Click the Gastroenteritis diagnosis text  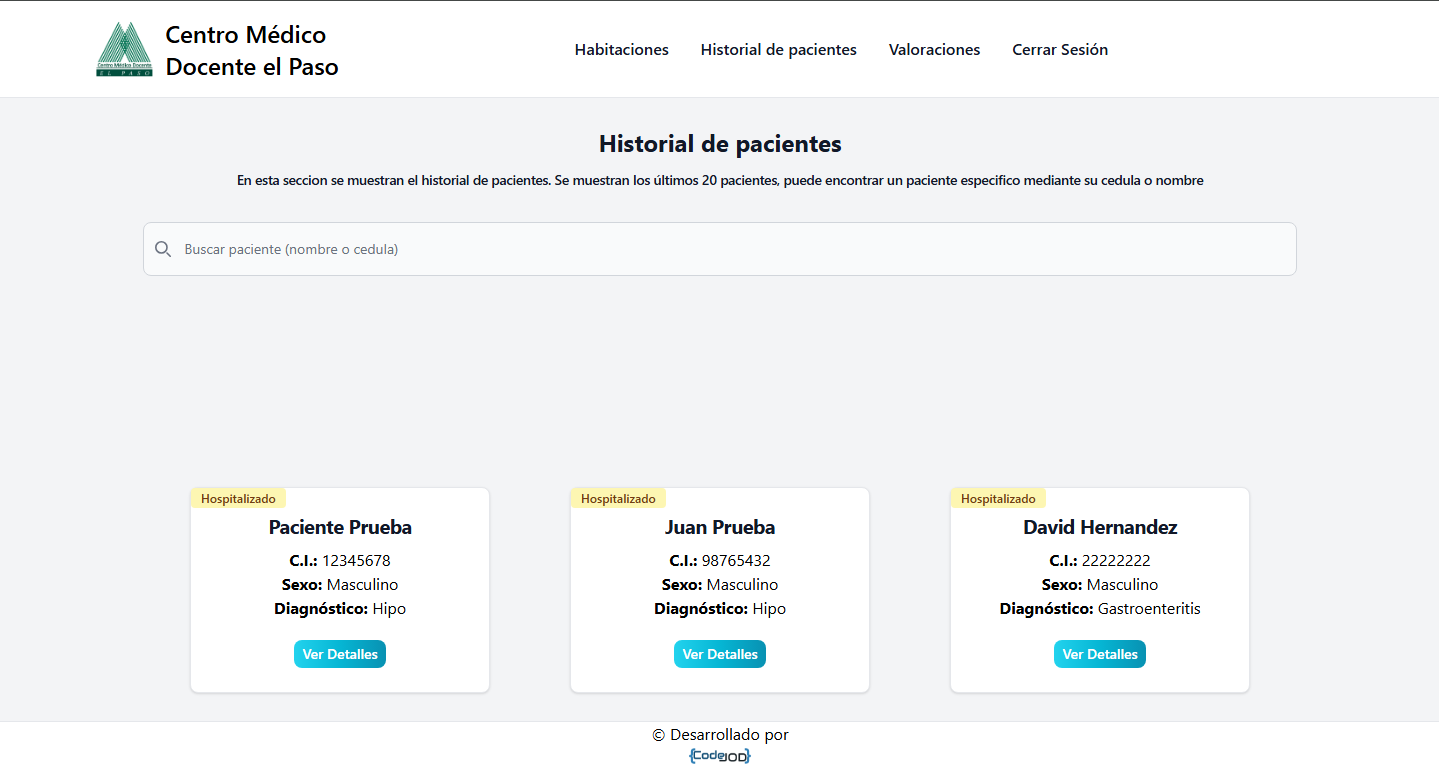coord(1149,609)
